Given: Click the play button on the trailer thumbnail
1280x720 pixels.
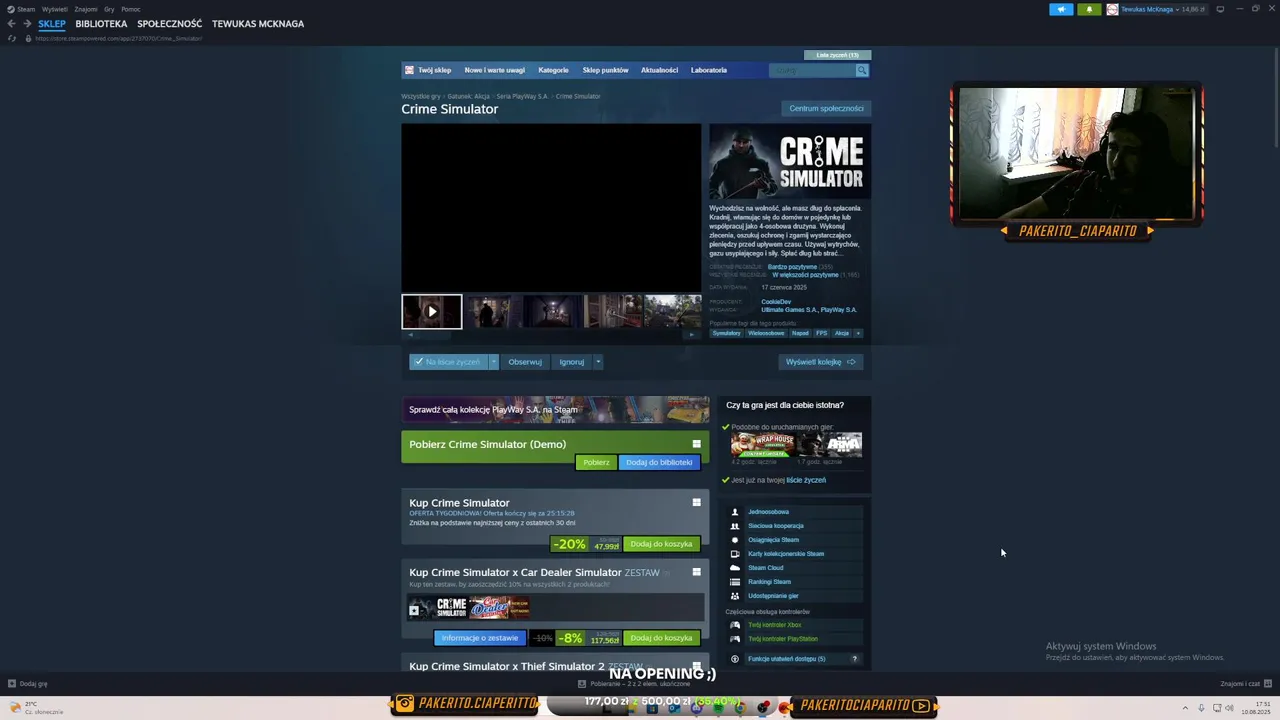Looking at the screenshot, I should (x=432, y=312).
